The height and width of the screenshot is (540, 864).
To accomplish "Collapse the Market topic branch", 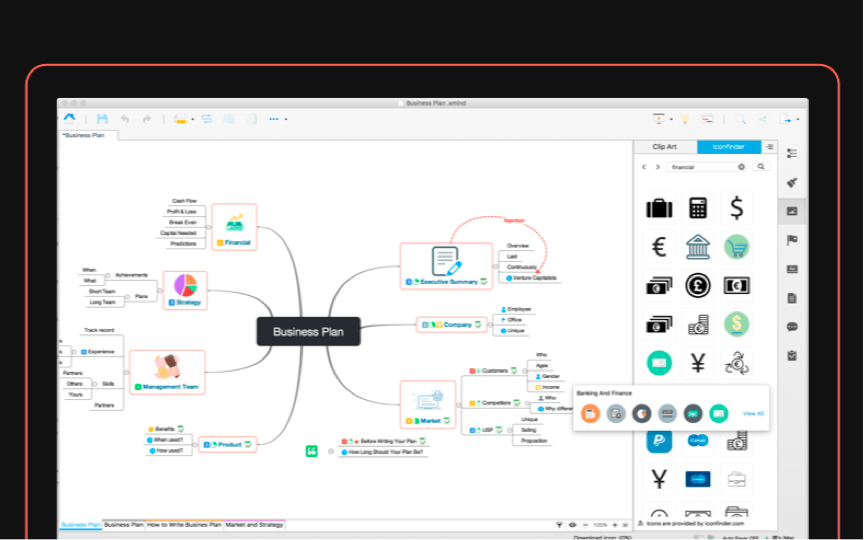I will pos(459,404).
